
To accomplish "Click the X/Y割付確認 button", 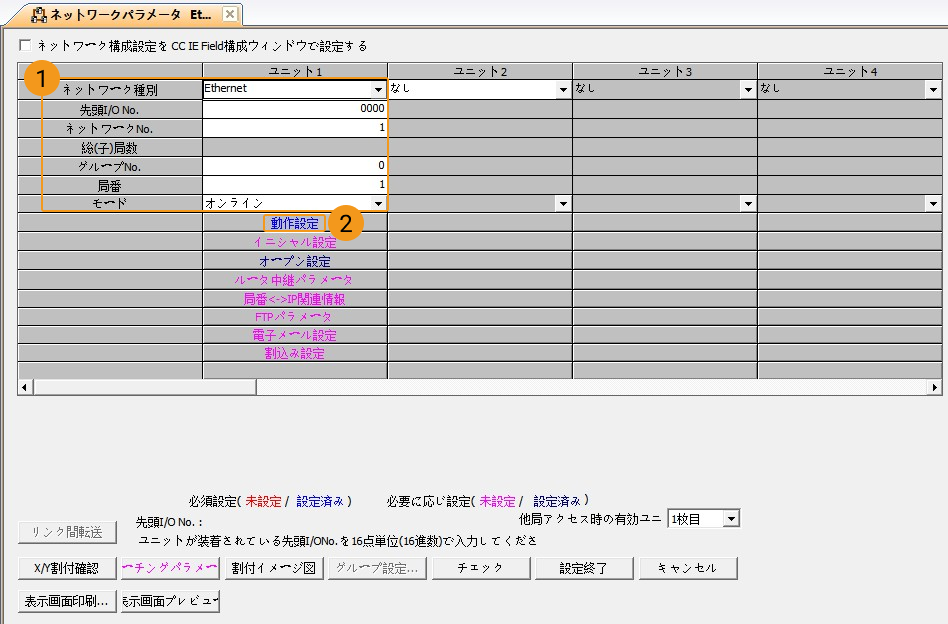I will pos(67,568).
